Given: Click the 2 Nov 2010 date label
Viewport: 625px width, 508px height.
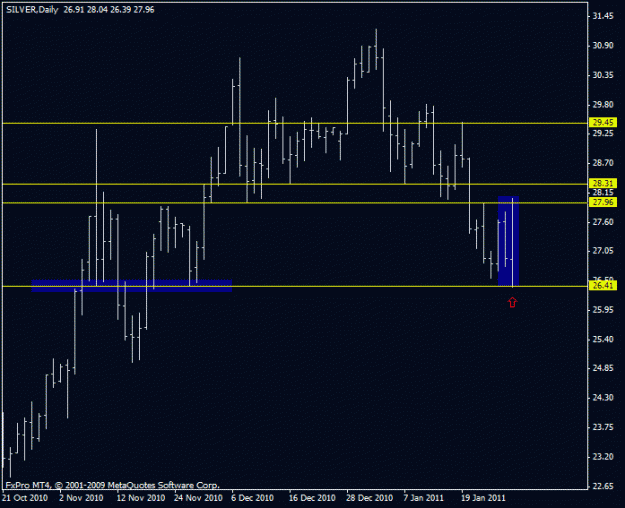Looking at the screenshot, I should click(81, 498).
